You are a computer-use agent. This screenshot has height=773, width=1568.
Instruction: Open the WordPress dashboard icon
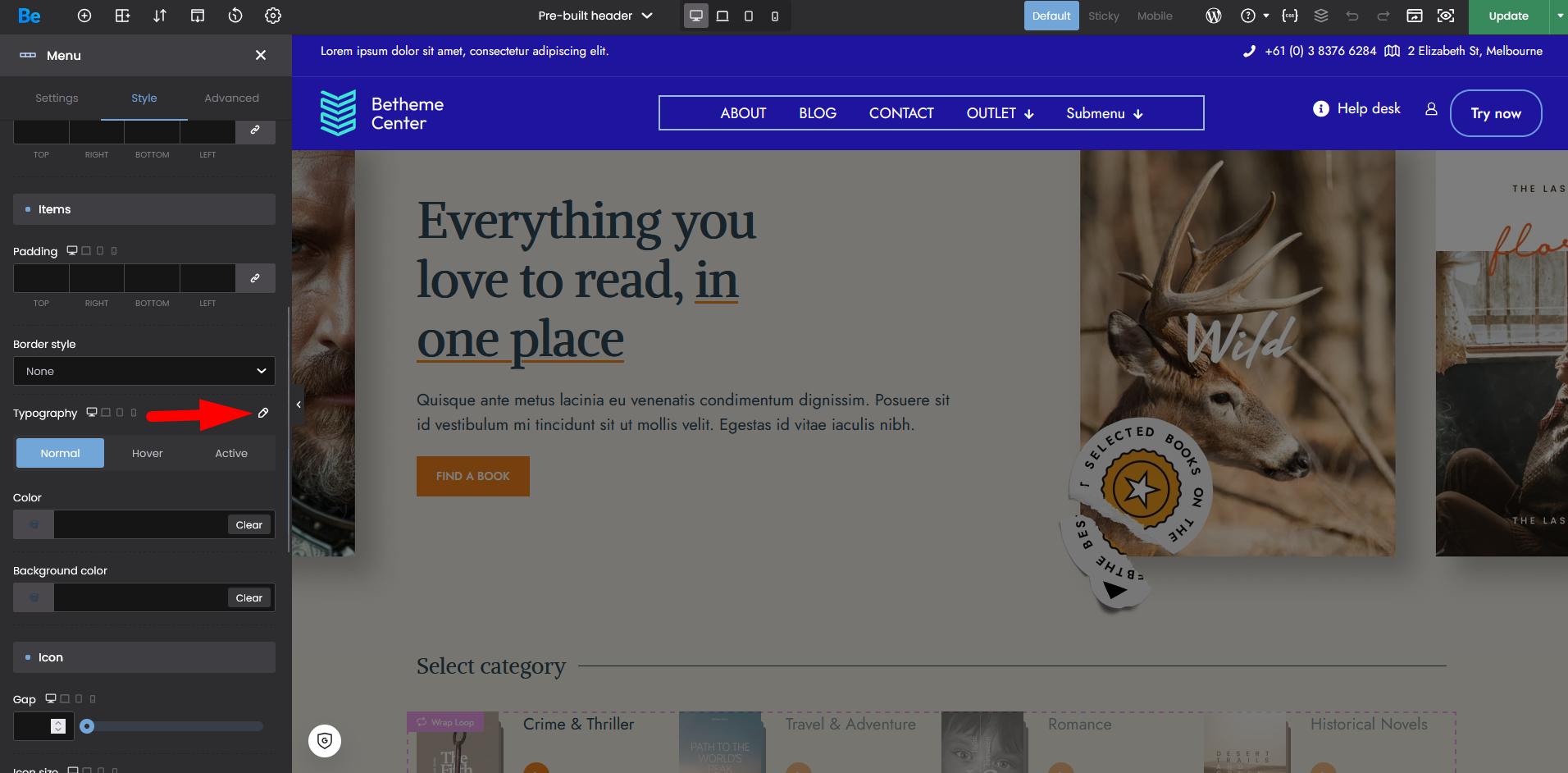point(1214,16)
